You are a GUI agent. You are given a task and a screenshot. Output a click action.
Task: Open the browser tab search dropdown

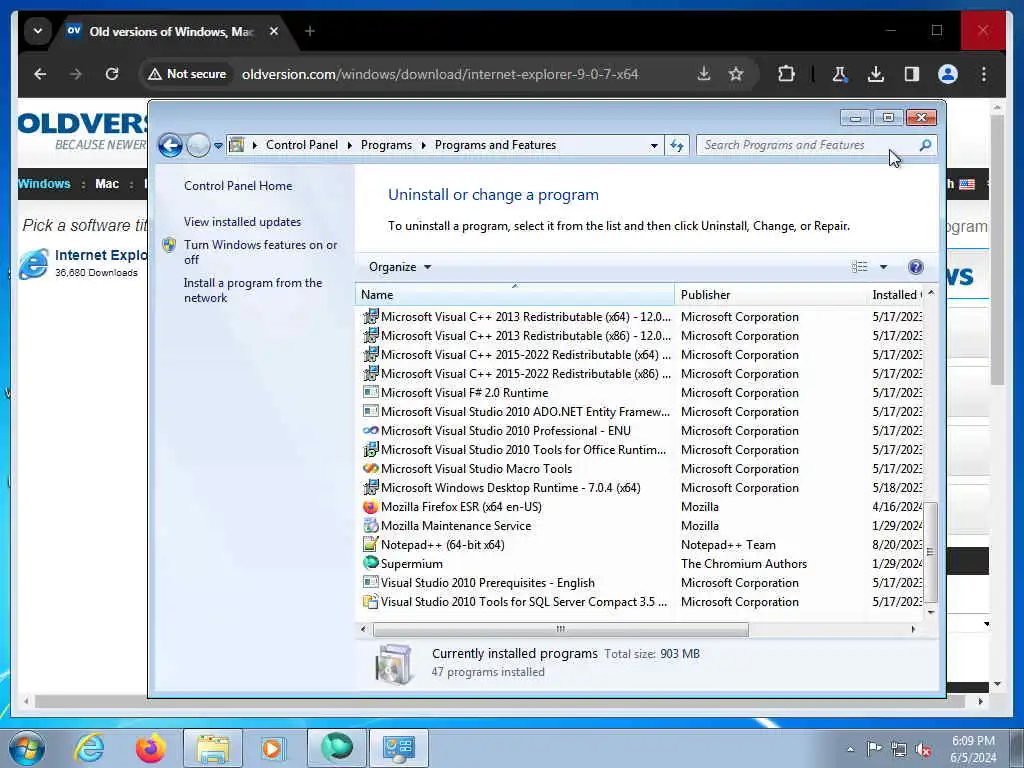pos(38,31)
